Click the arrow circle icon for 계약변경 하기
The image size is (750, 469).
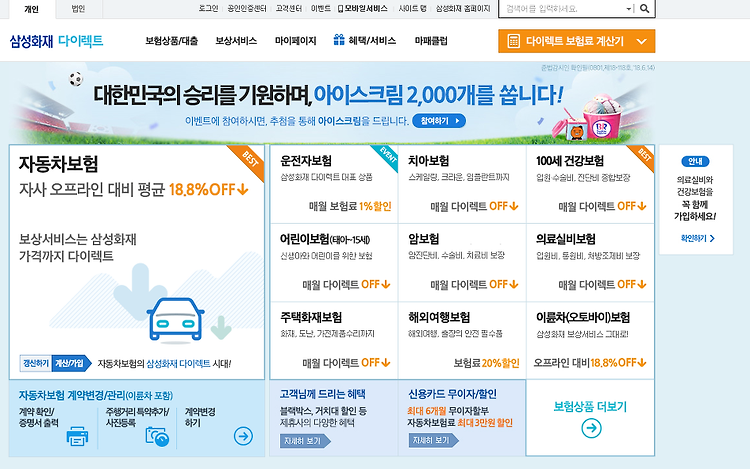click(x=243, y=436)
